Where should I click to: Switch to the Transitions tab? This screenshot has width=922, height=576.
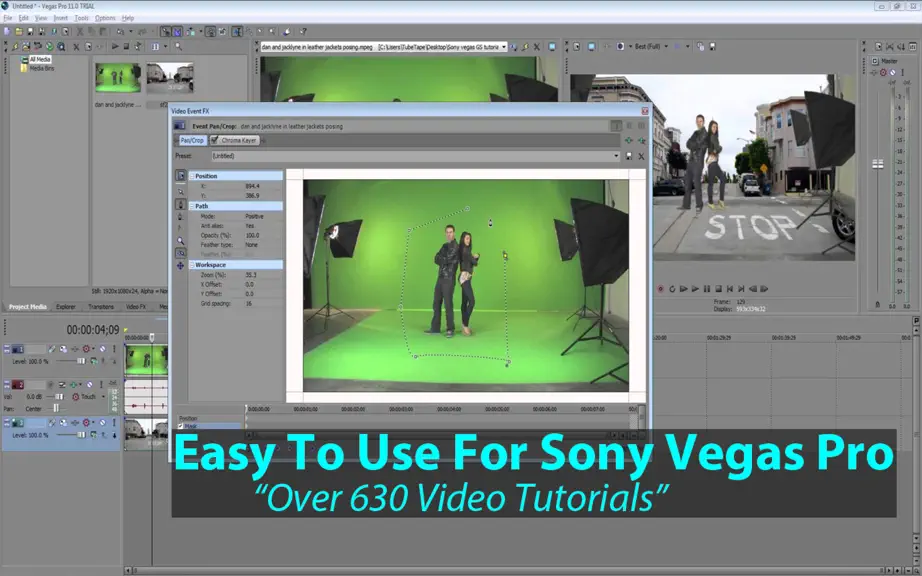click(101, 307)
